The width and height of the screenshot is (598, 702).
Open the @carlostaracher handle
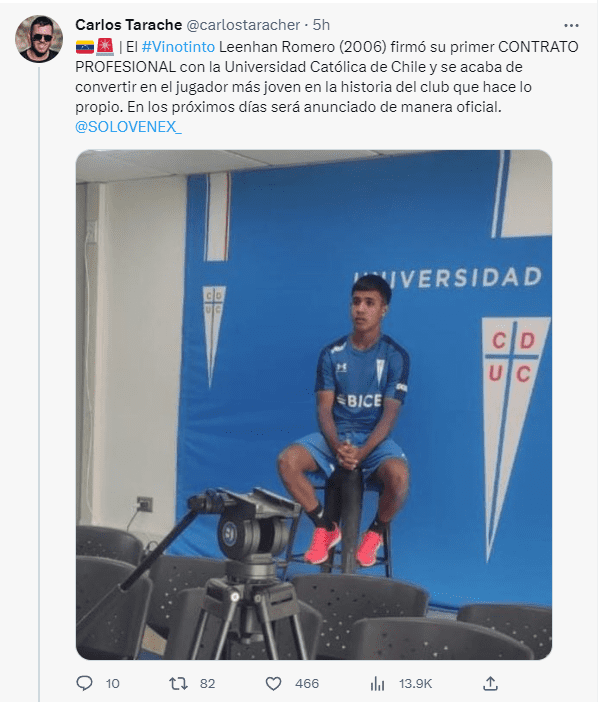click(x=243, y=25)
